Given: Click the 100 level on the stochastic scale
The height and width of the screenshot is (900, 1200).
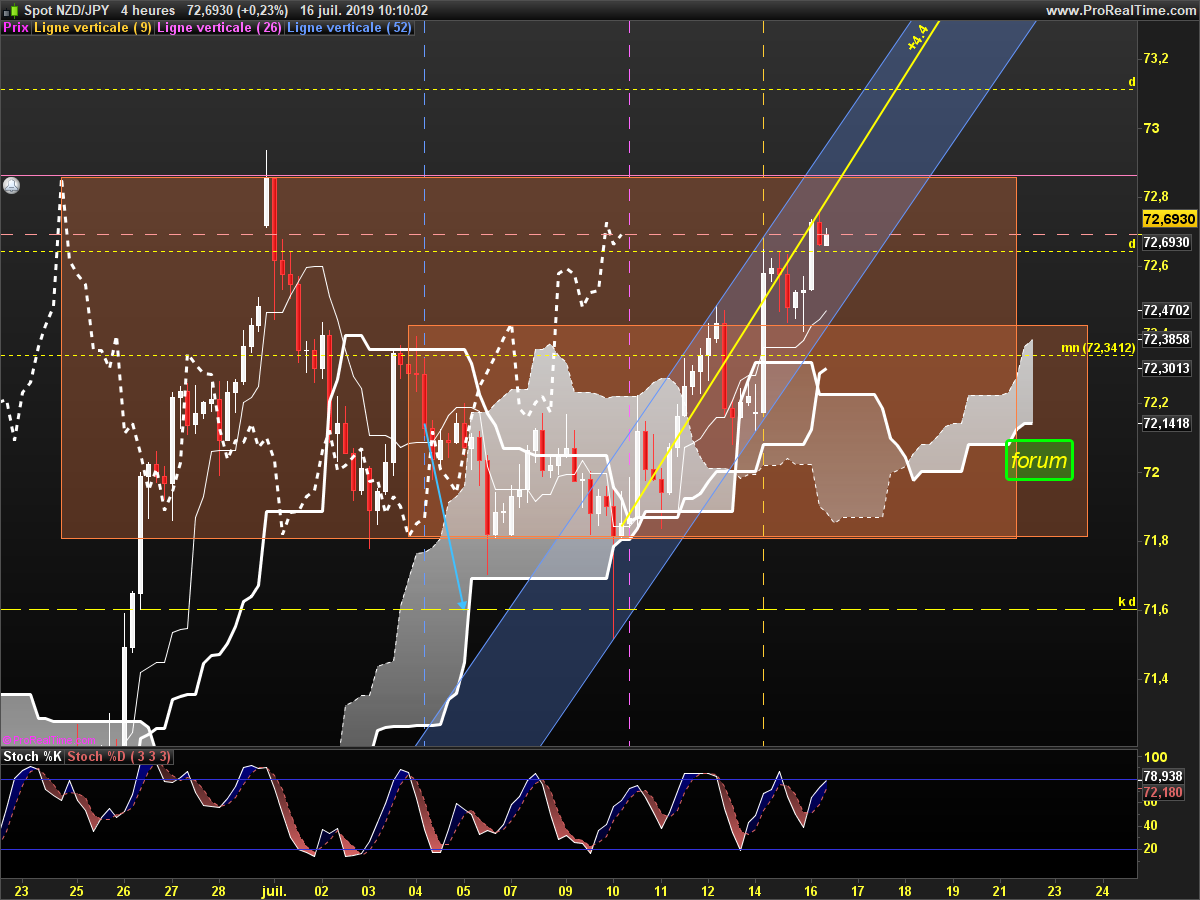Looking at the screenshot, I should click(x=1154, y=757).
